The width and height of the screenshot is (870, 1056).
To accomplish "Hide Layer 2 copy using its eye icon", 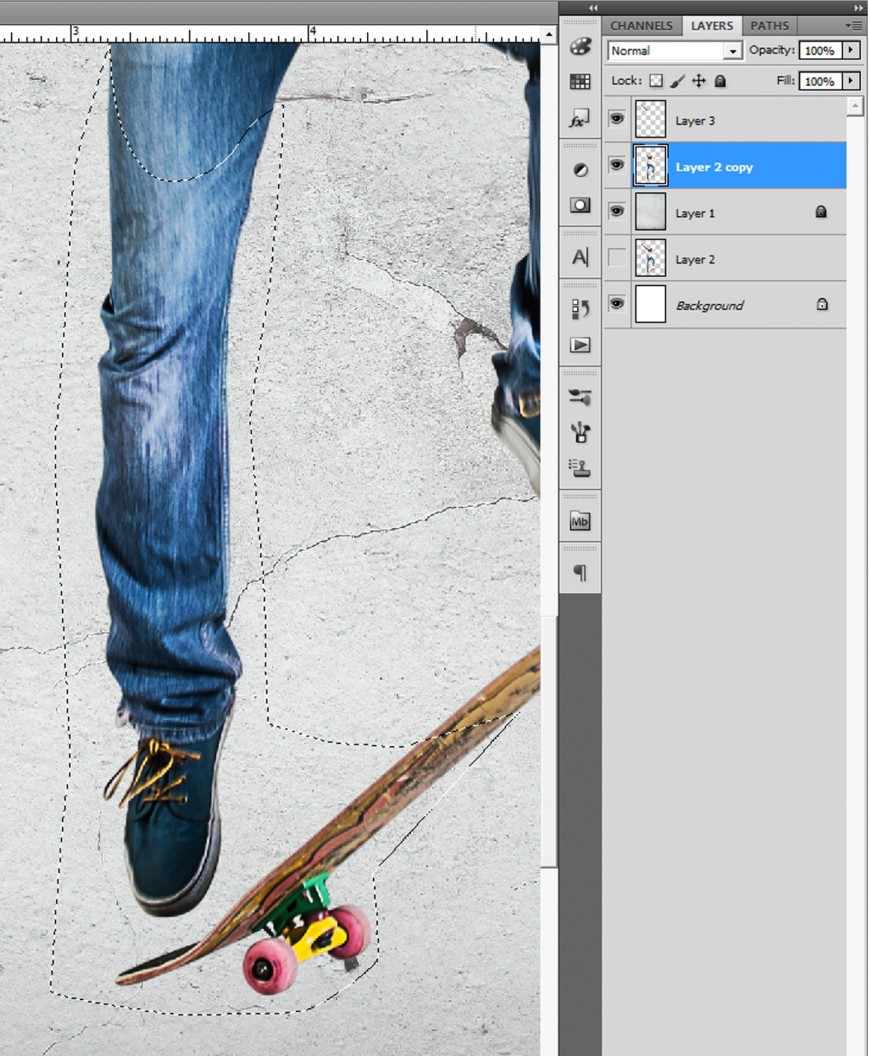I will pyautogui.click(x=616, y=165).
